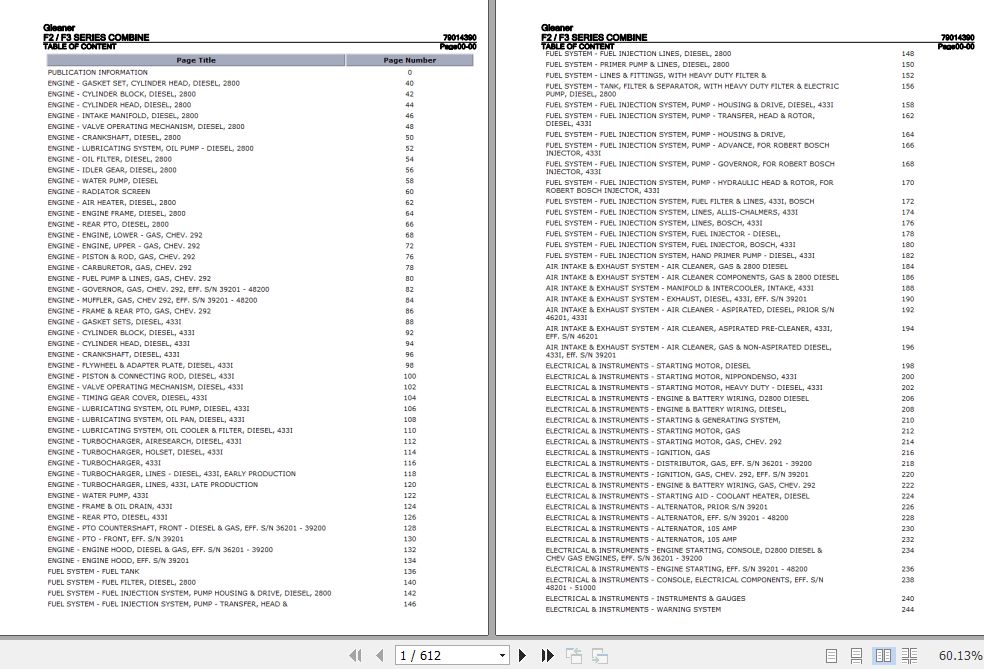The image size is (984, 669).
Task: Click page number 244 for WARNING SYSTEM
Action: (908, 610)
